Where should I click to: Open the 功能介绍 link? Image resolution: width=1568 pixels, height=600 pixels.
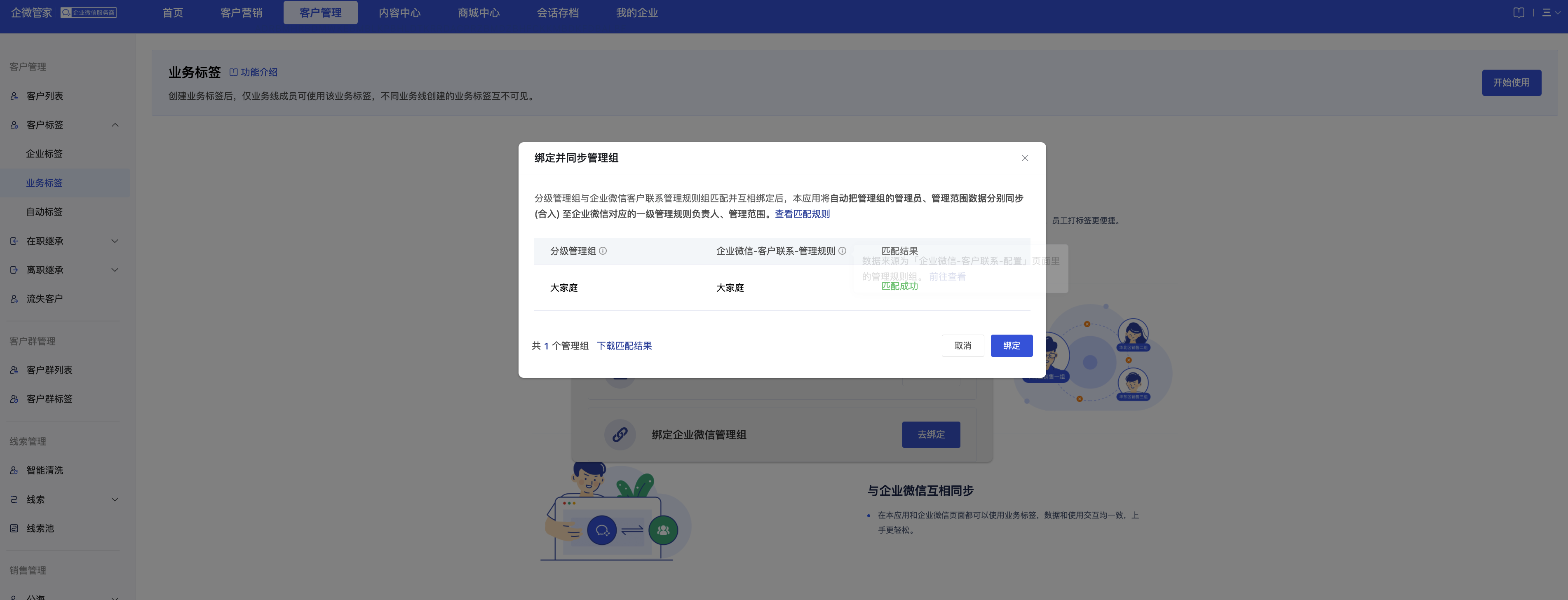253,73
